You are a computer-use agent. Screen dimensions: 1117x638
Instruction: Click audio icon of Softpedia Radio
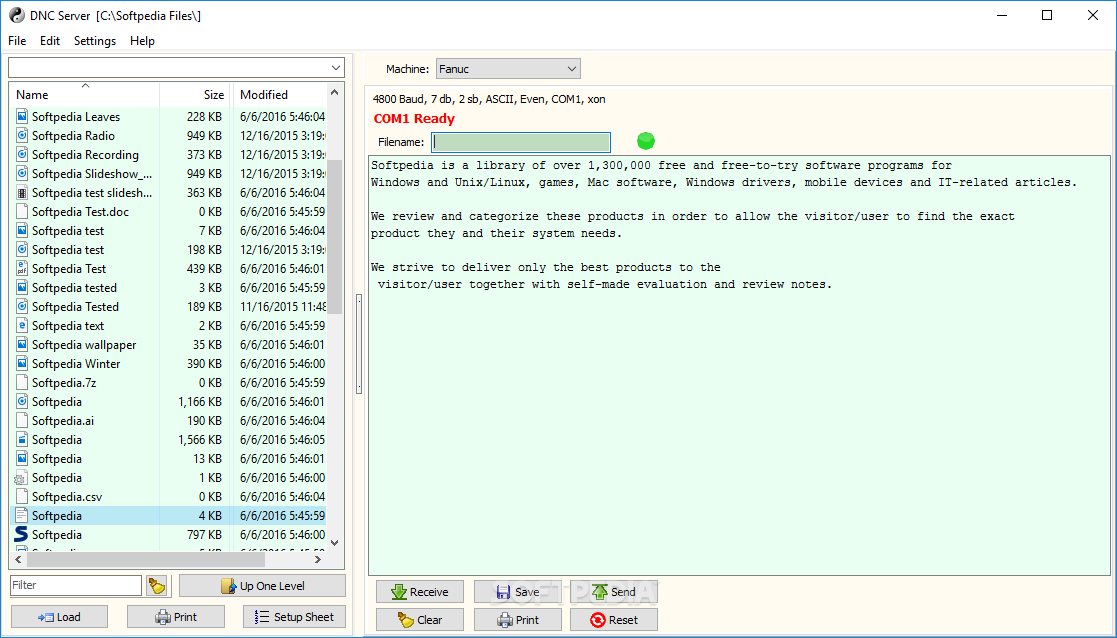point(21,135)
